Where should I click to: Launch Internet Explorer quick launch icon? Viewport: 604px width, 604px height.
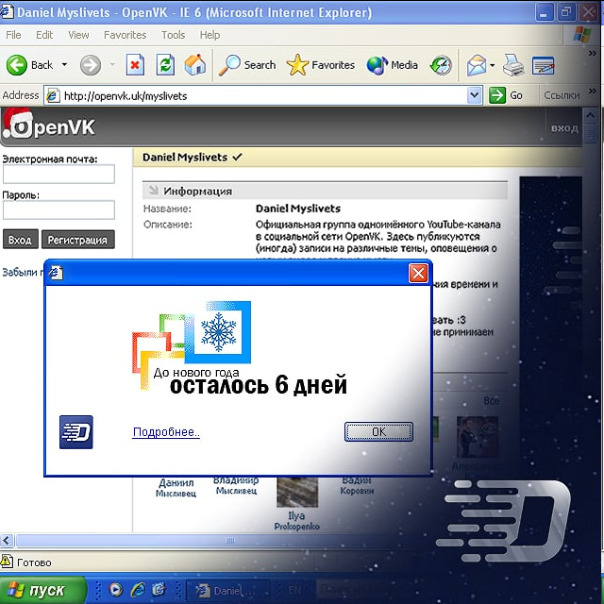[138, 589]
